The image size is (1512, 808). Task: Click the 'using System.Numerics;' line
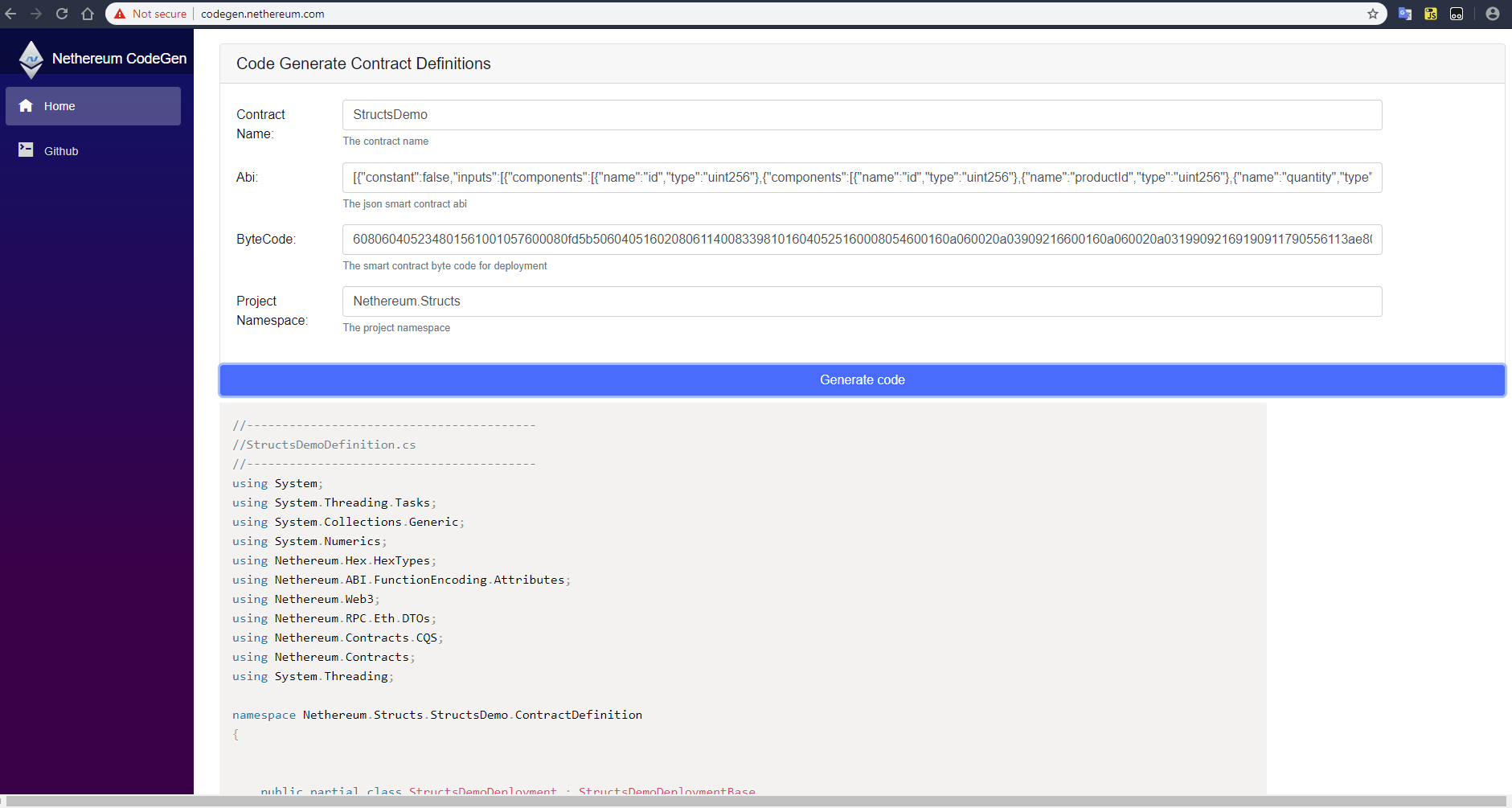[x=309, y=541]
